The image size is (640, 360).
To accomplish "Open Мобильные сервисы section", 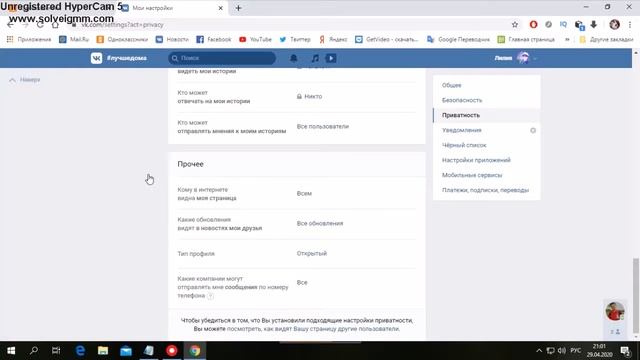I will tap(472, 175).
